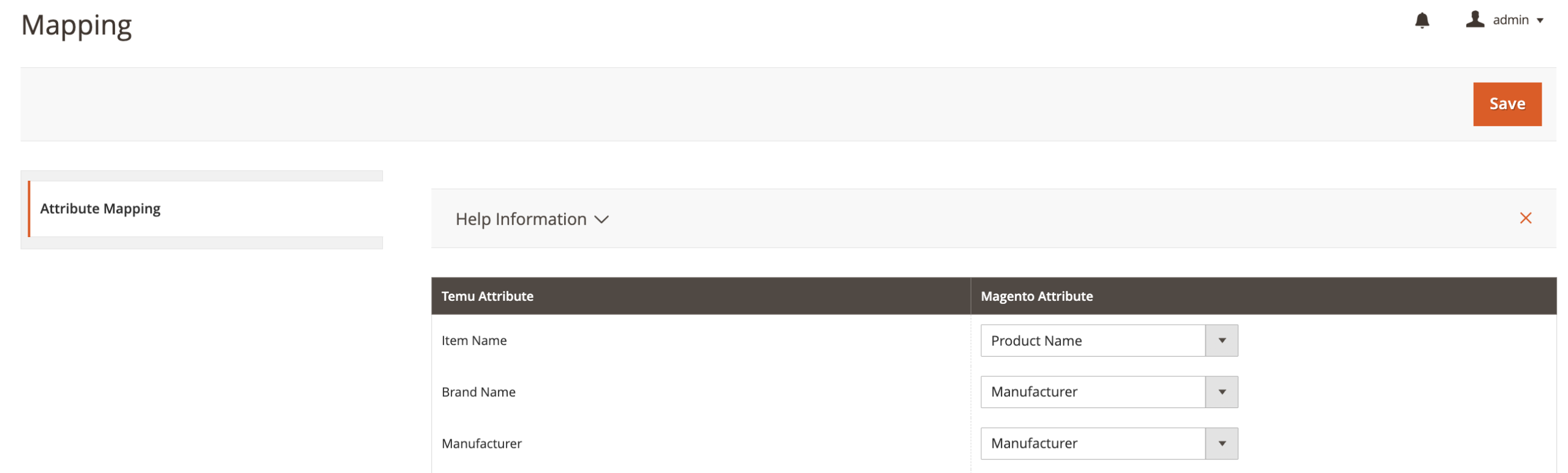Open the admin account menu
1568x473 pixels.
[x=1509, y=19]
